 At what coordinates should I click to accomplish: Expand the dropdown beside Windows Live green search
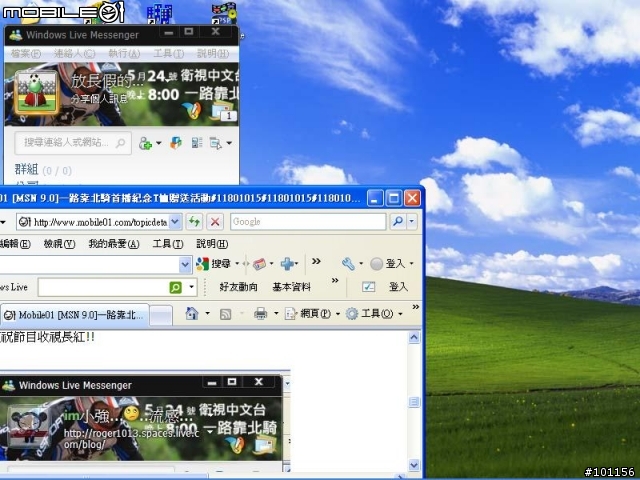point(191,287)
